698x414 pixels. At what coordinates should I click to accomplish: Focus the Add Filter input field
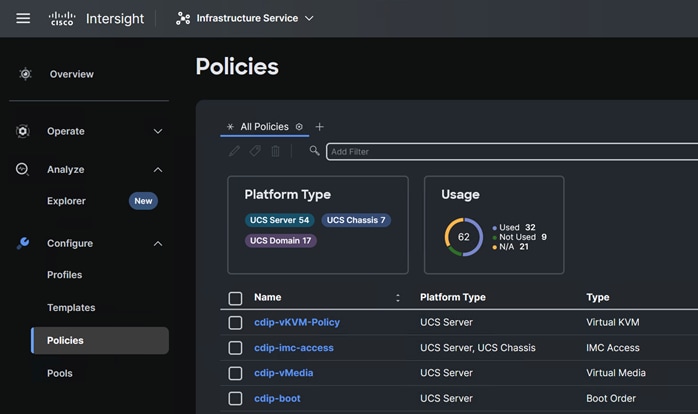512,151
